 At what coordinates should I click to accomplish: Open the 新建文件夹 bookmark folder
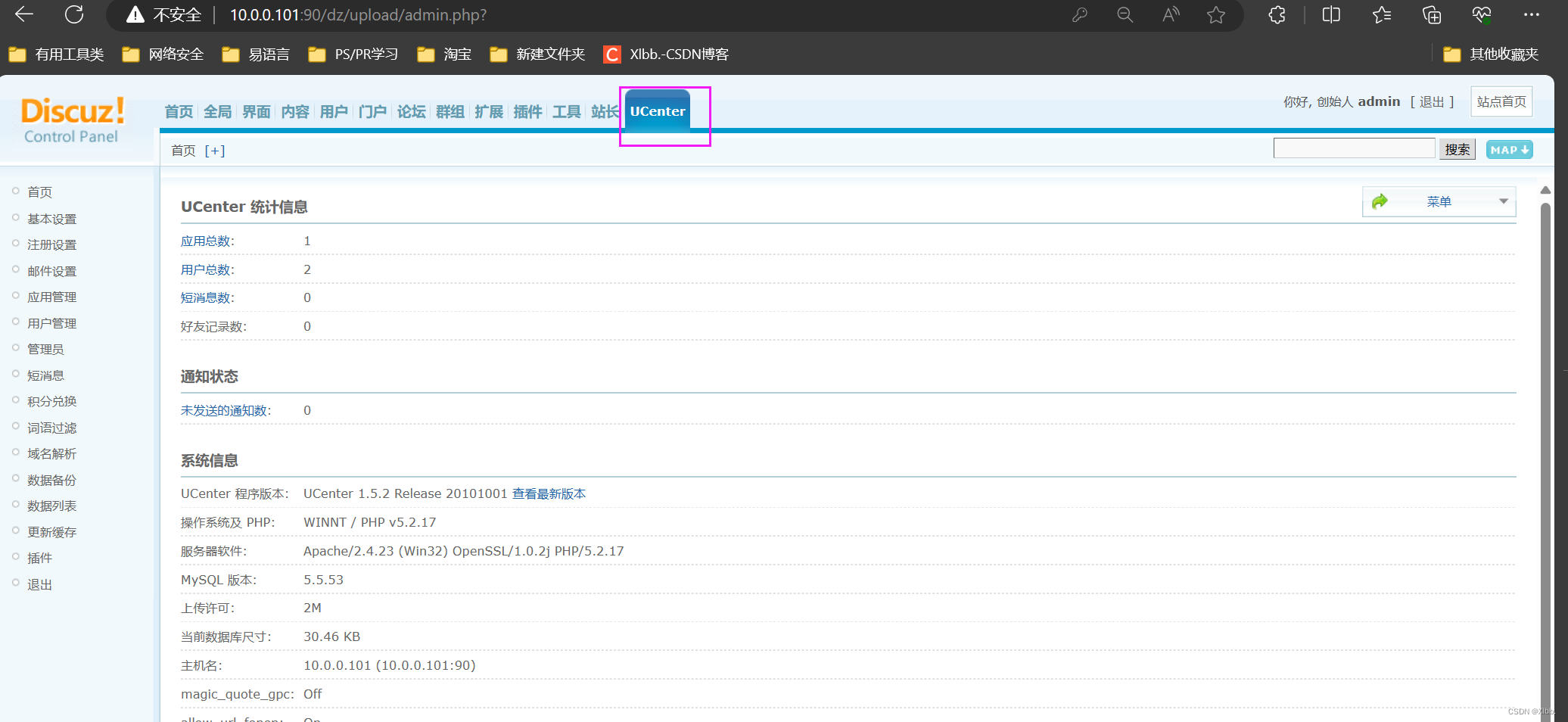point(537,54)
